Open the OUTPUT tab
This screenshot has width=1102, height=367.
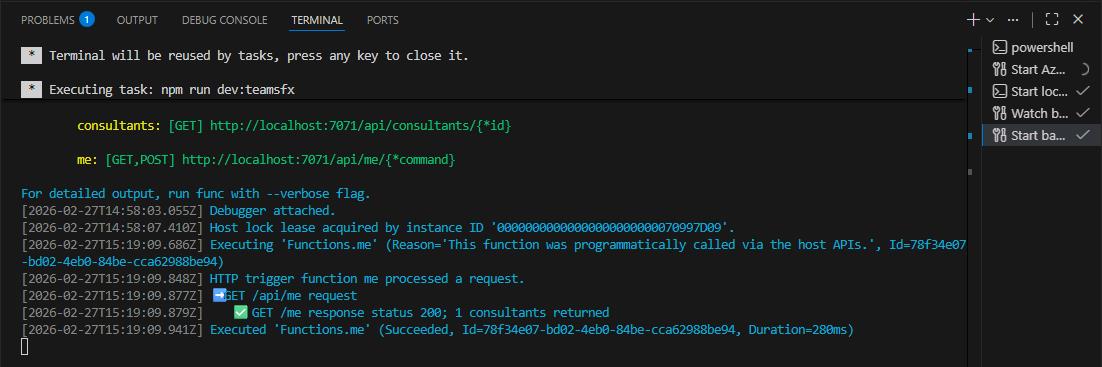[137, 20]
